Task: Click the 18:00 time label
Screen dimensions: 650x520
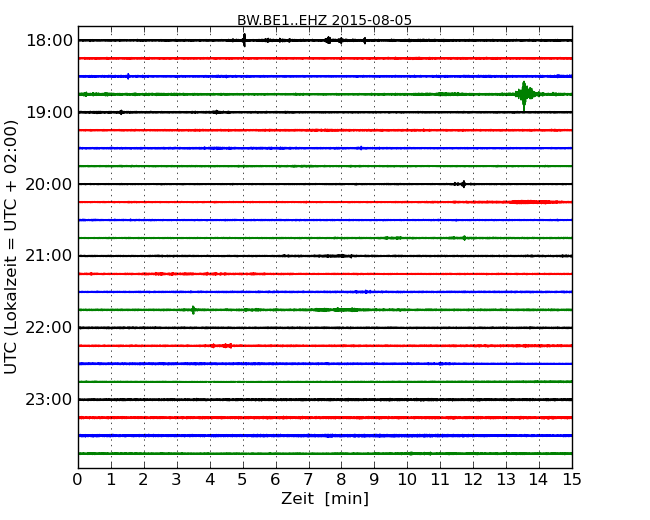Action: (49, 41)
